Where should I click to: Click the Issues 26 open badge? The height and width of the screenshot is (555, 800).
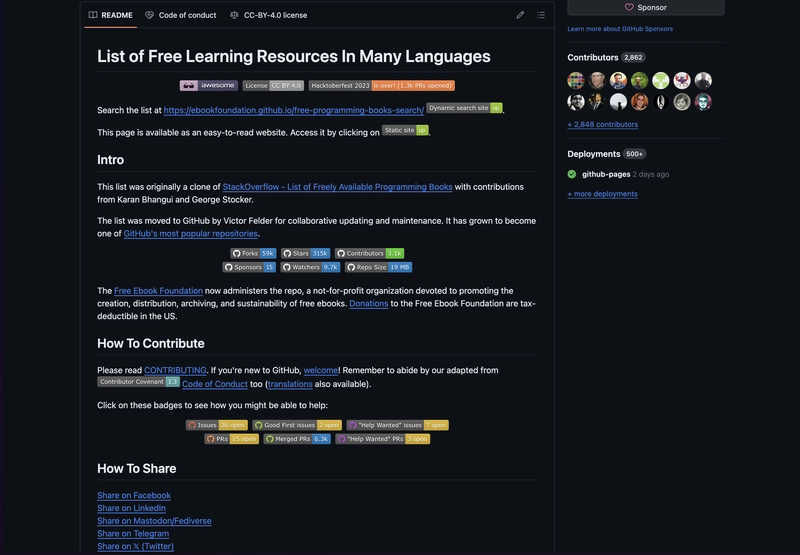217,425
